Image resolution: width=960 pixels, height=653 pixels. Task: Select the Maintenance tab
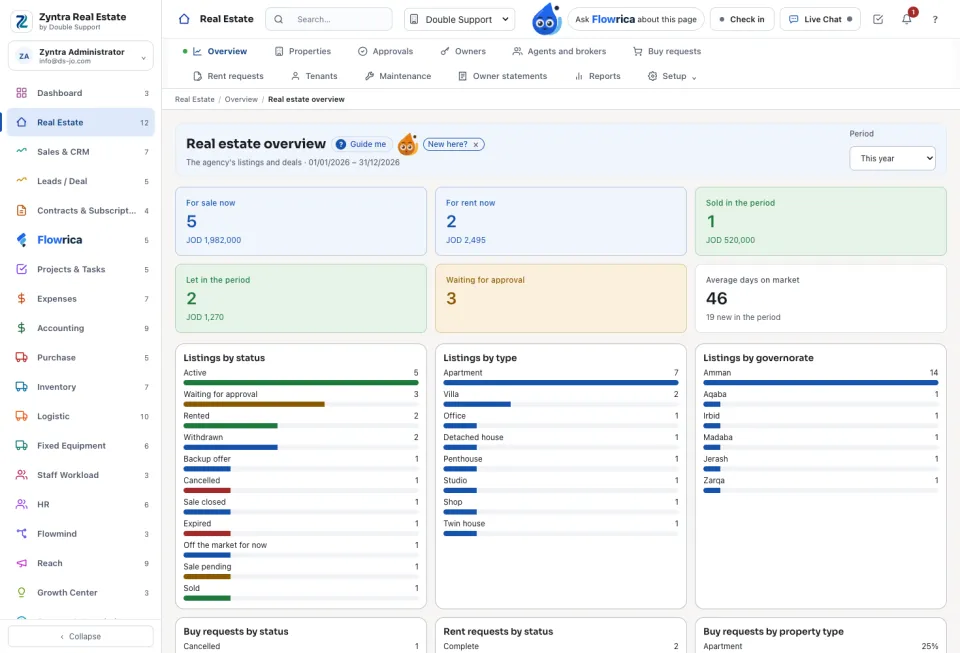(x=398, y=76)
